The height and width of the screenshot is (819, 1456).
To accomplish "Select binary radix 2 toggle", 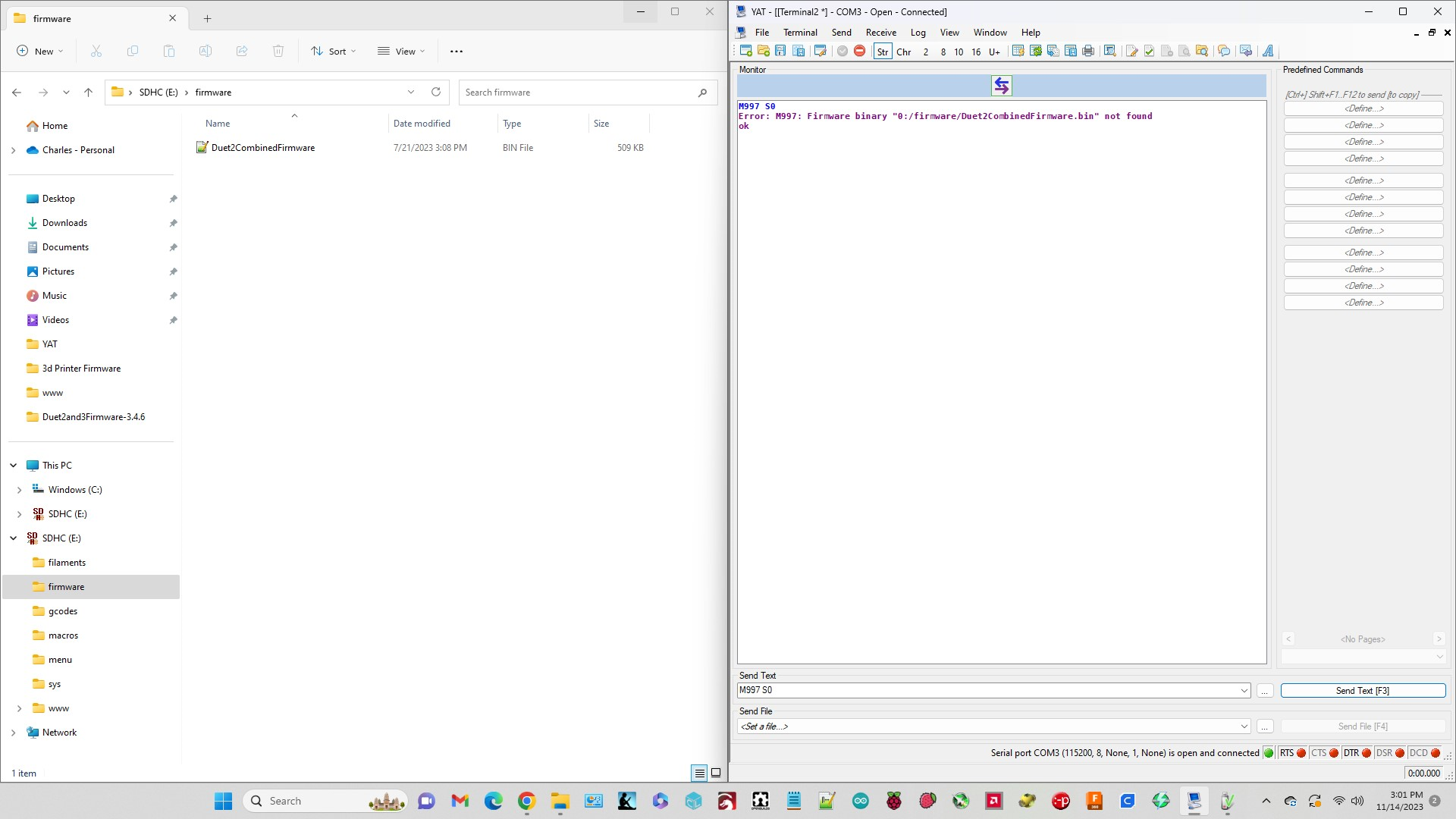I will tap(925, 52).
